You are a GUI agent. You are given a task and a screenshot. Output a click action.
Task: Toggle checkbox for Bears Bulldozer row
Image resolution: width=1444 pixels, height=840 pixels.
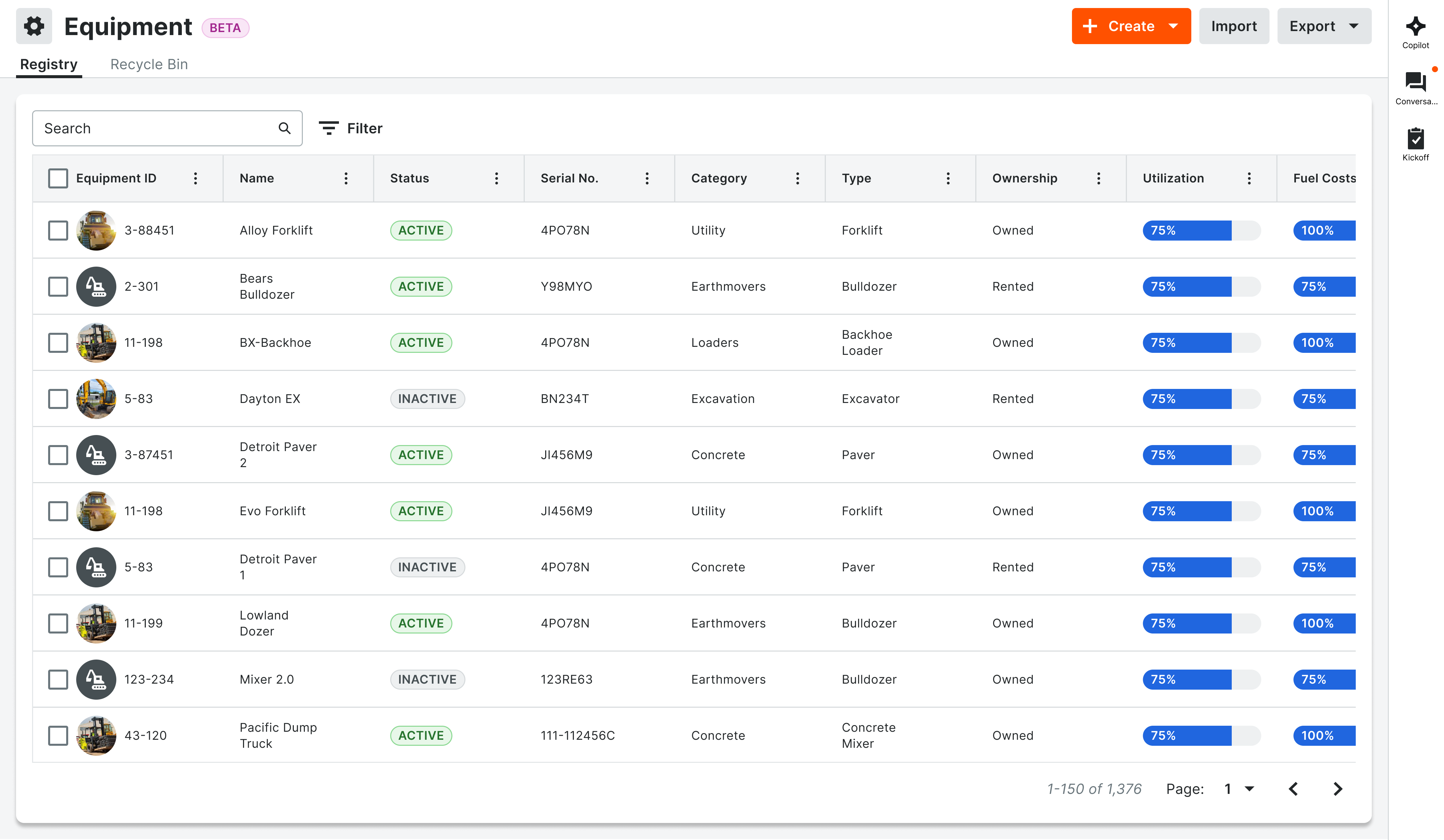pyautogui.click(x=57, y=286)
